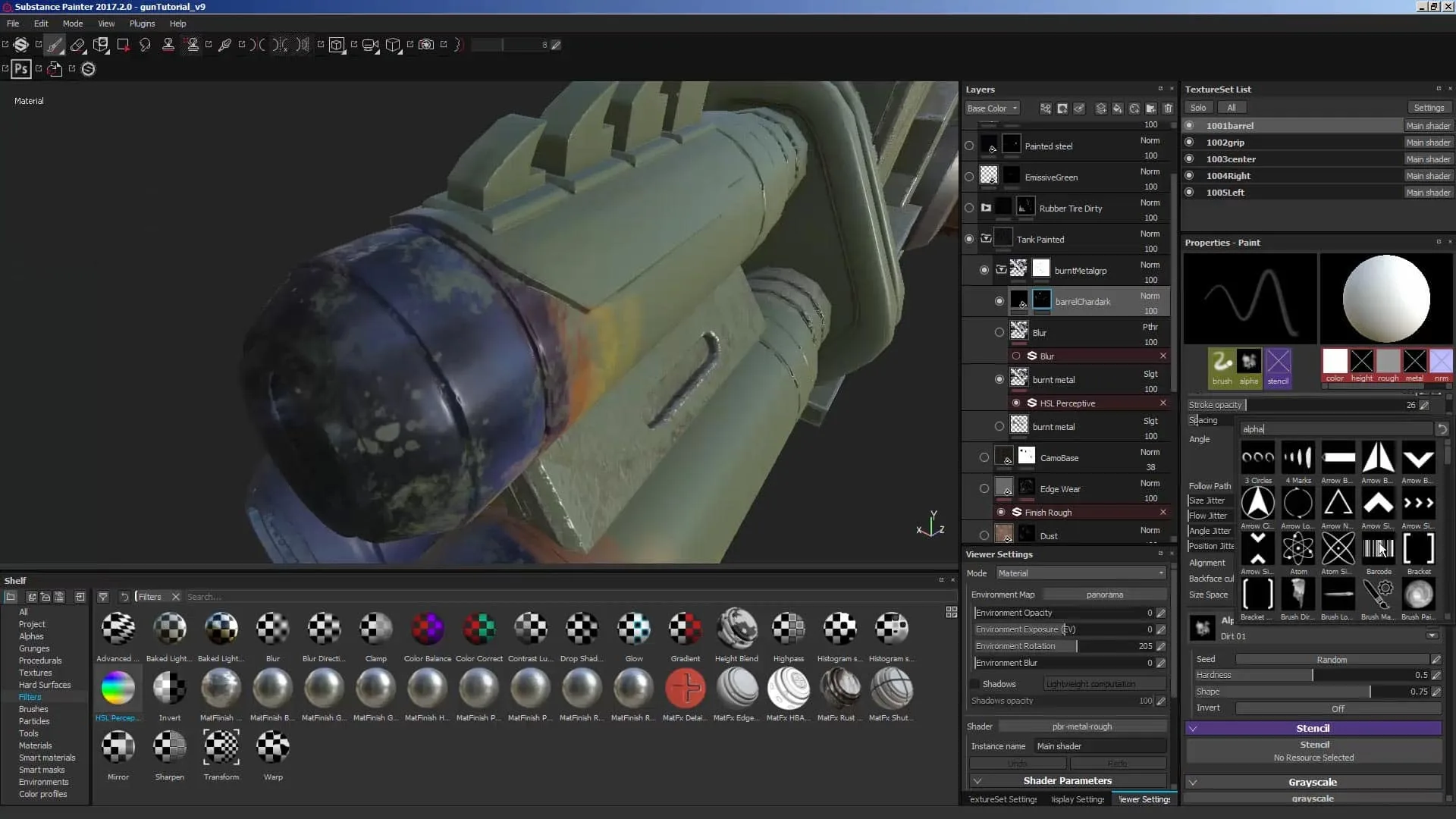Collapse the Tank Painted folder
Image resolution: width=1456 pixels, height=819 pixels.
[986, 239]
